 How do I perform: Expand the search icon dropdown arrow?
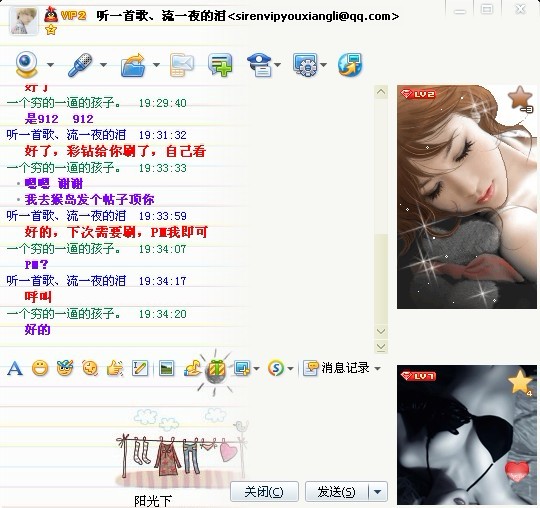pos(290,369)
